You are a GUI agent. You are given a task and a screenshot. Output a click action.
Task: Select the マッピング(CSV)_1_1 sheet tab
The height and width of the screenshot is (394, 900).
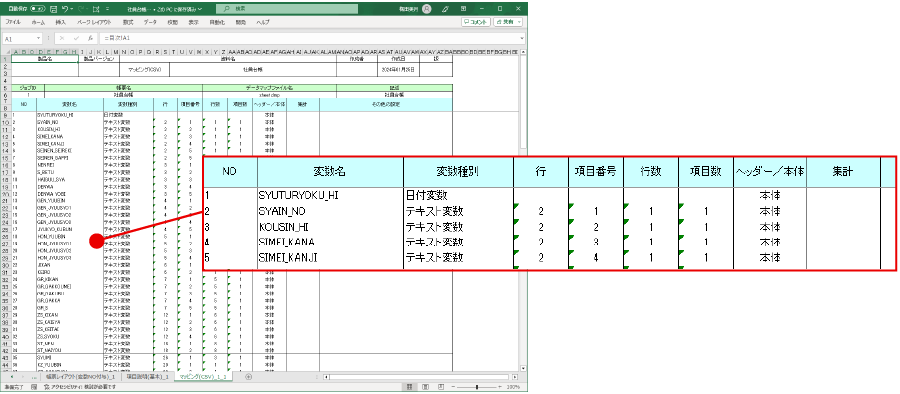204,377
